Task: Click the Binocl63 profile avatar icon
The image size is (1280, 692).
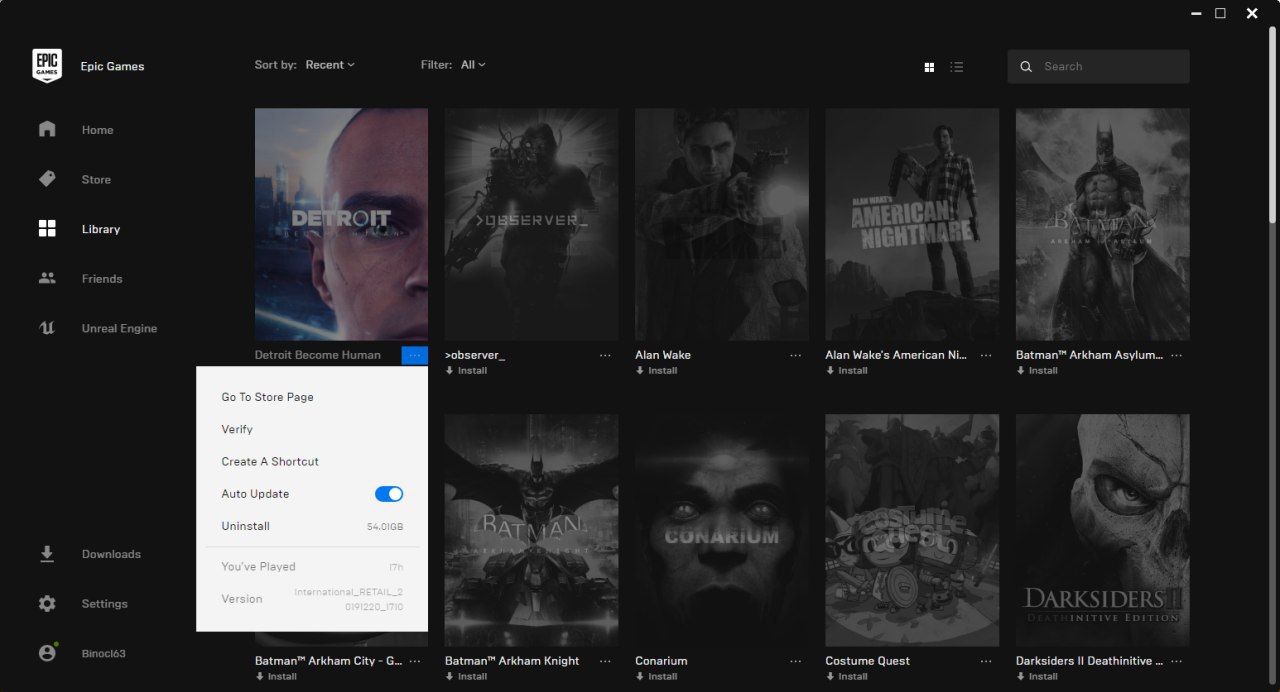Action: pyautogui.click(x=47, y=653)
